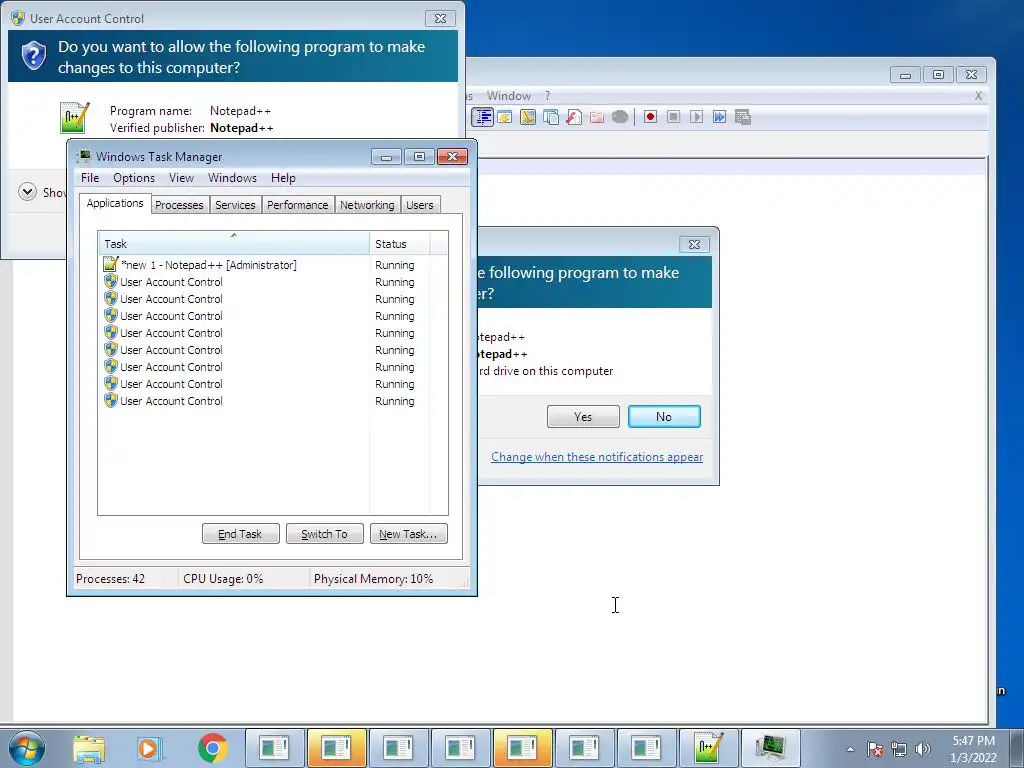This screenshot has width=1024, height=768.
Task: Click No in the UAC dialog
Action: [664, 417]
